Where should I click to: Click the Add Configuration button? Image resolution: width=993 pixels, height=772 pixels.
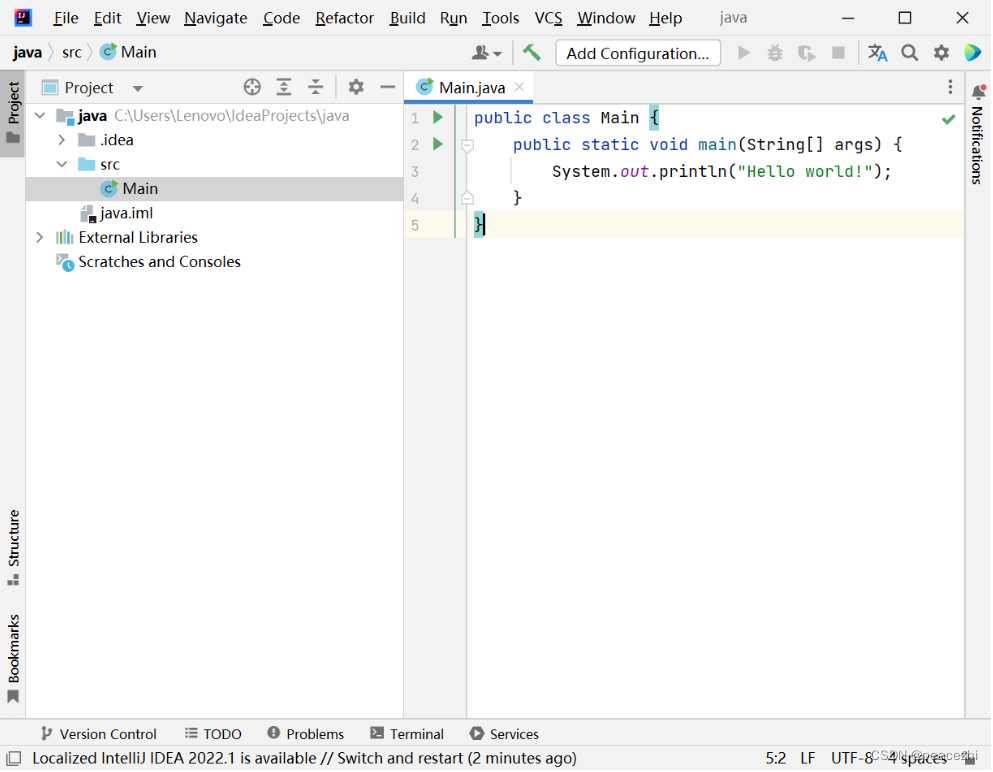tap(638, 53)
